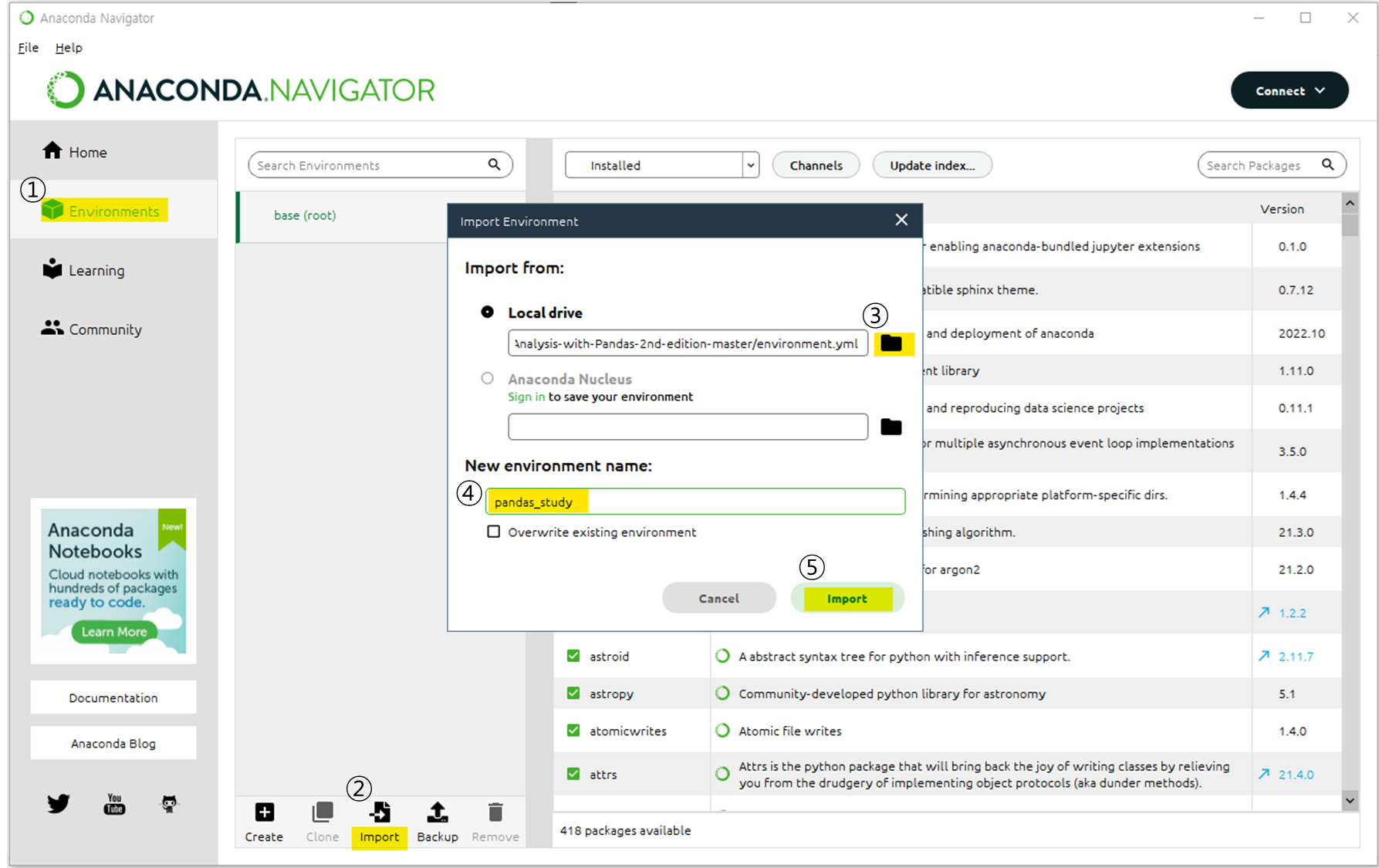
Task: Uncheck the attrs package checkbox
Action: (x=573, y=773)
